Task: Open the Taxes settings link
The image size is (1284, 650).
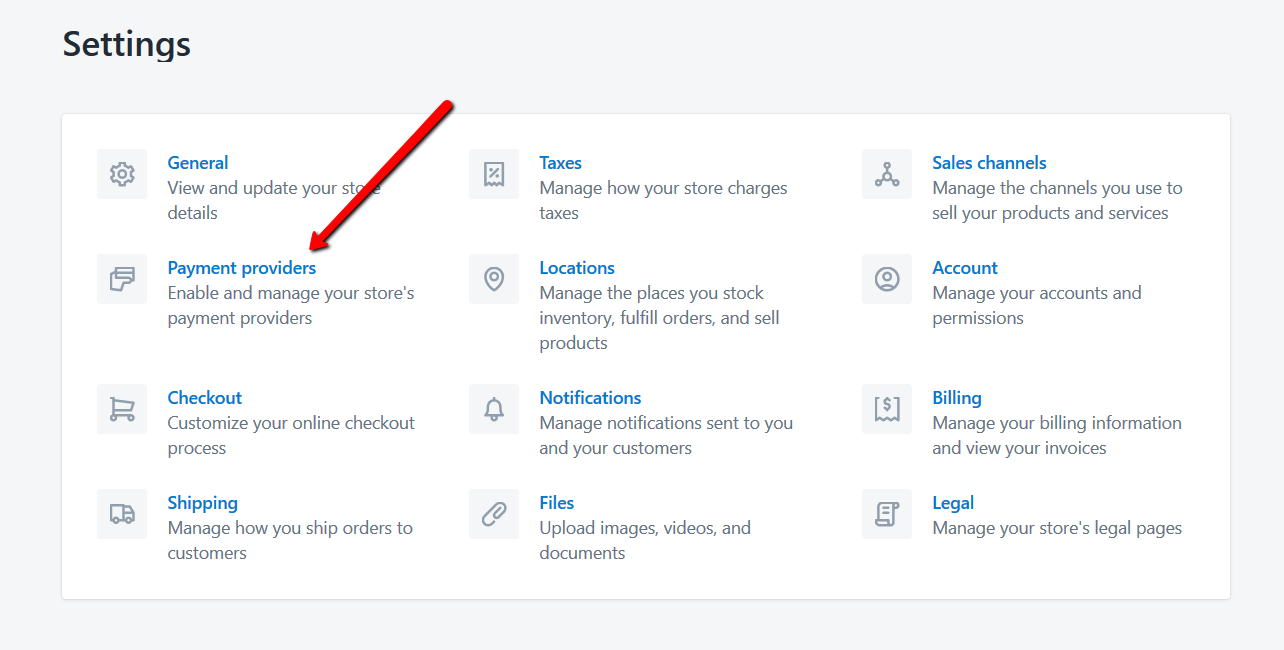Action: click(561, 163)
